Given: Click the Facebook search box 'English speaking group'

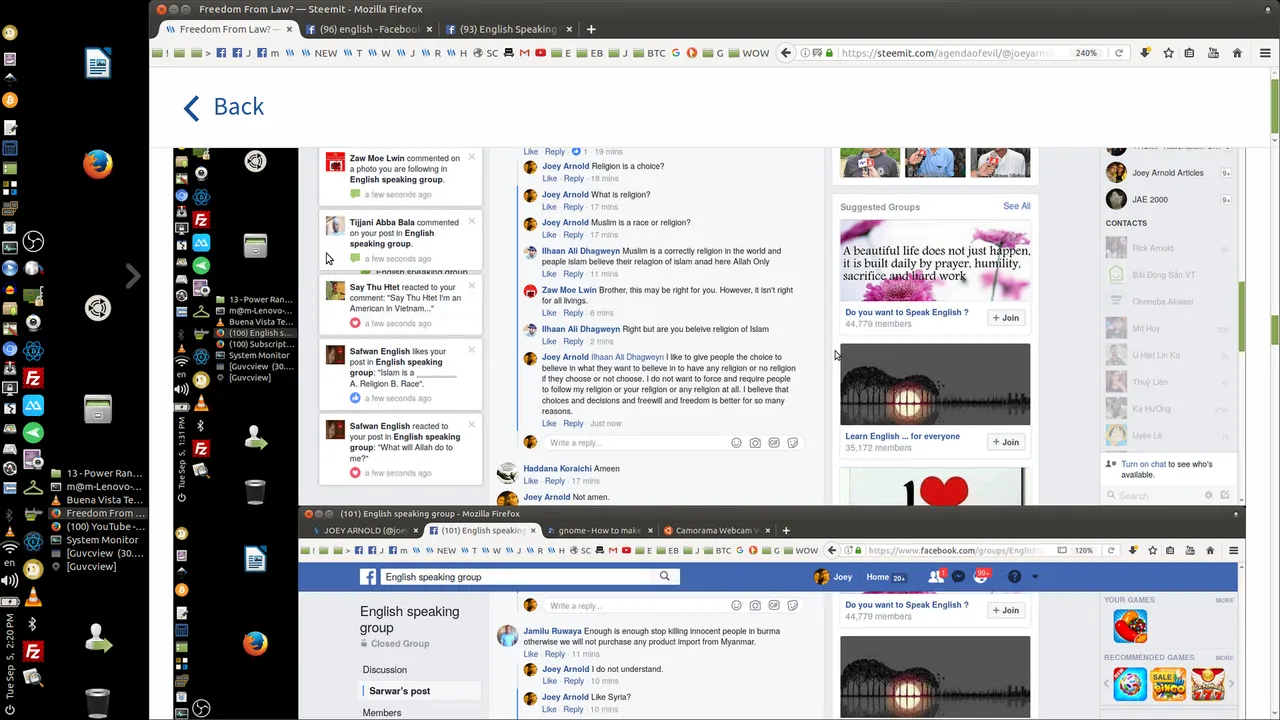Looking at the screenshot, I should pos(516,577).
